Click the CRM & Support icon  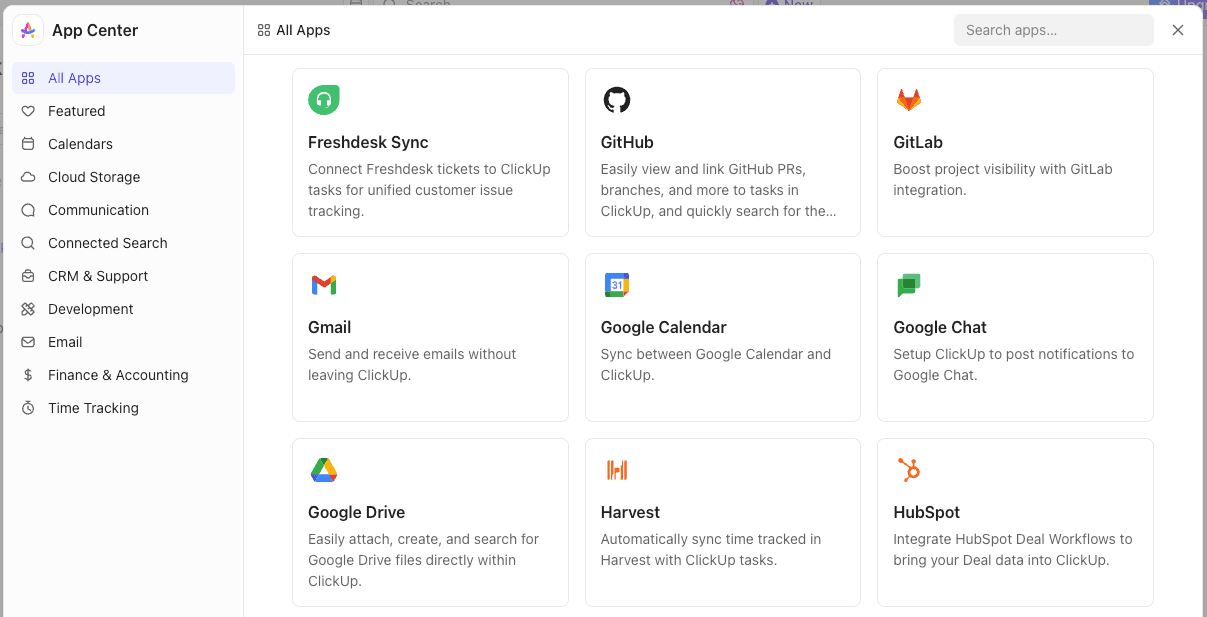(28, 276)
